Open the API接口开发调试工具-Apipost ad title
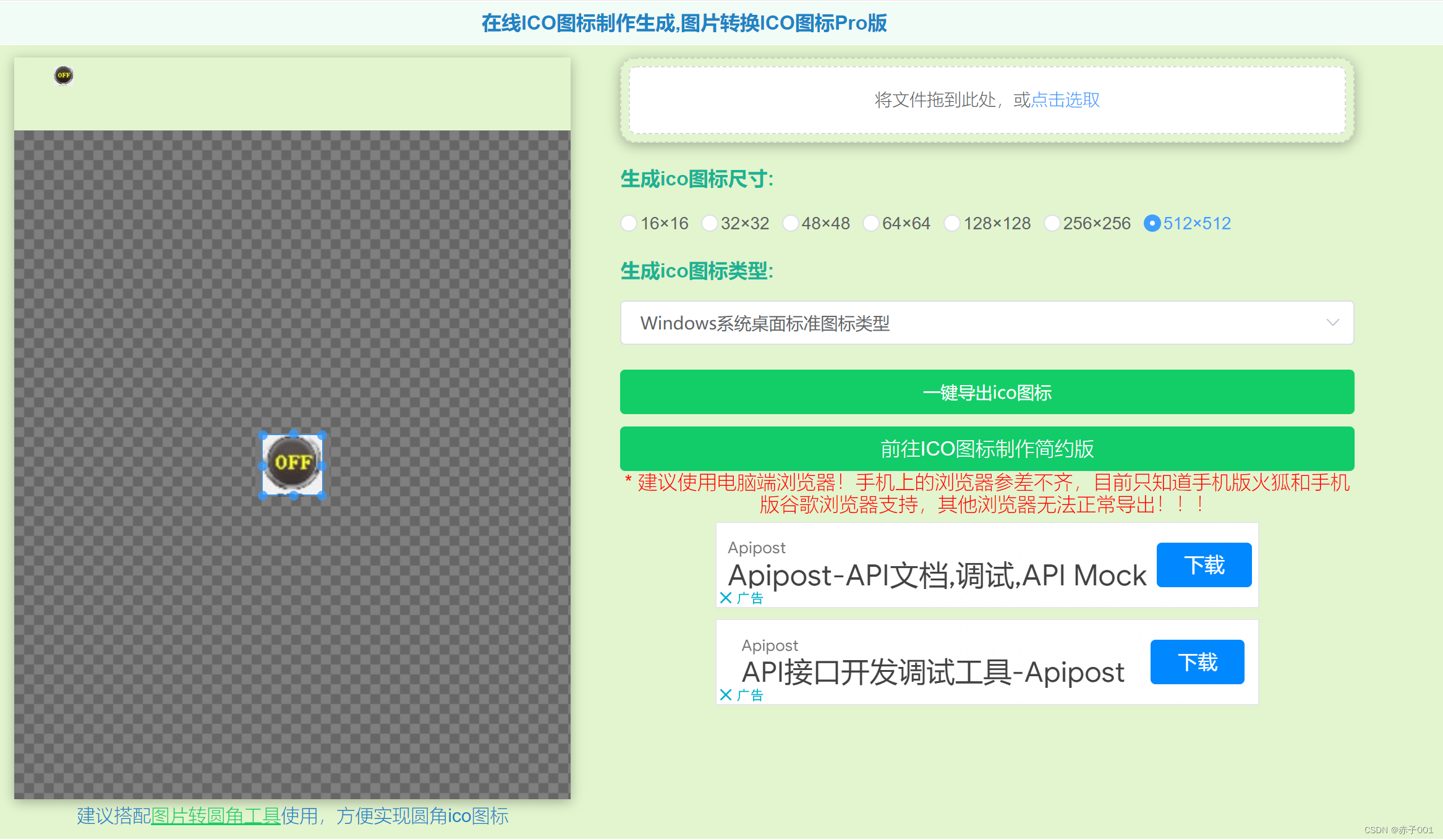This screenshot has width=1443, height=840. point(933,672)
